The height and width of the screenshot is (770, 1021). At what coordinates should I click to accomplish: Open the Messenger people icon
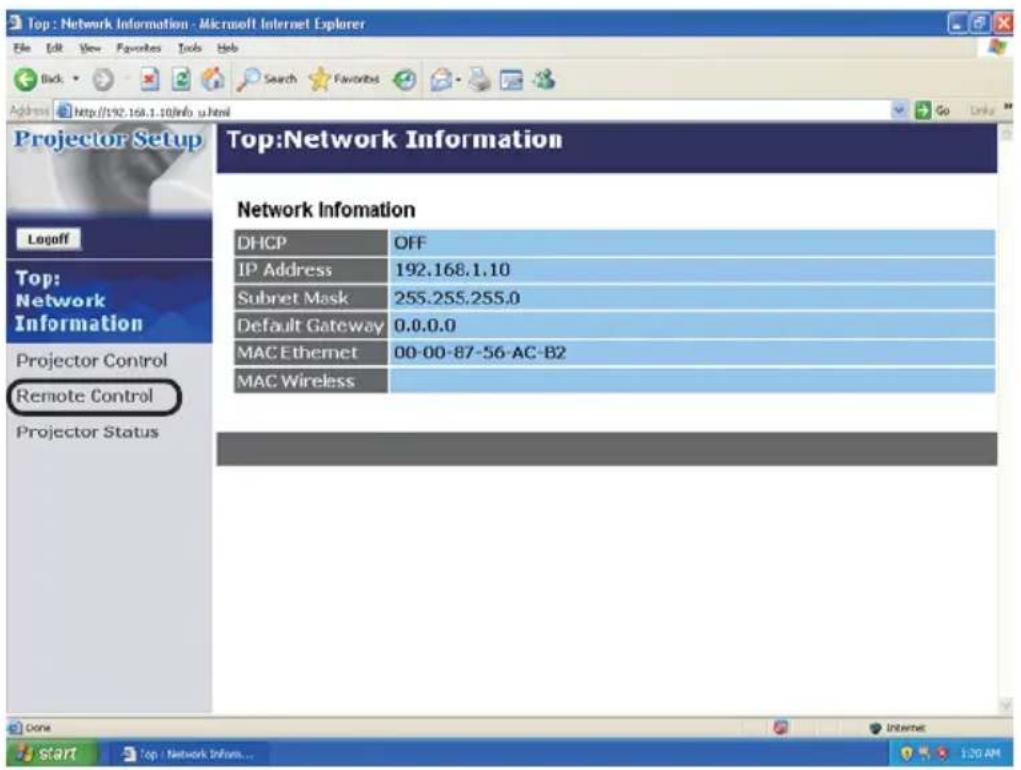pos(543,79)
